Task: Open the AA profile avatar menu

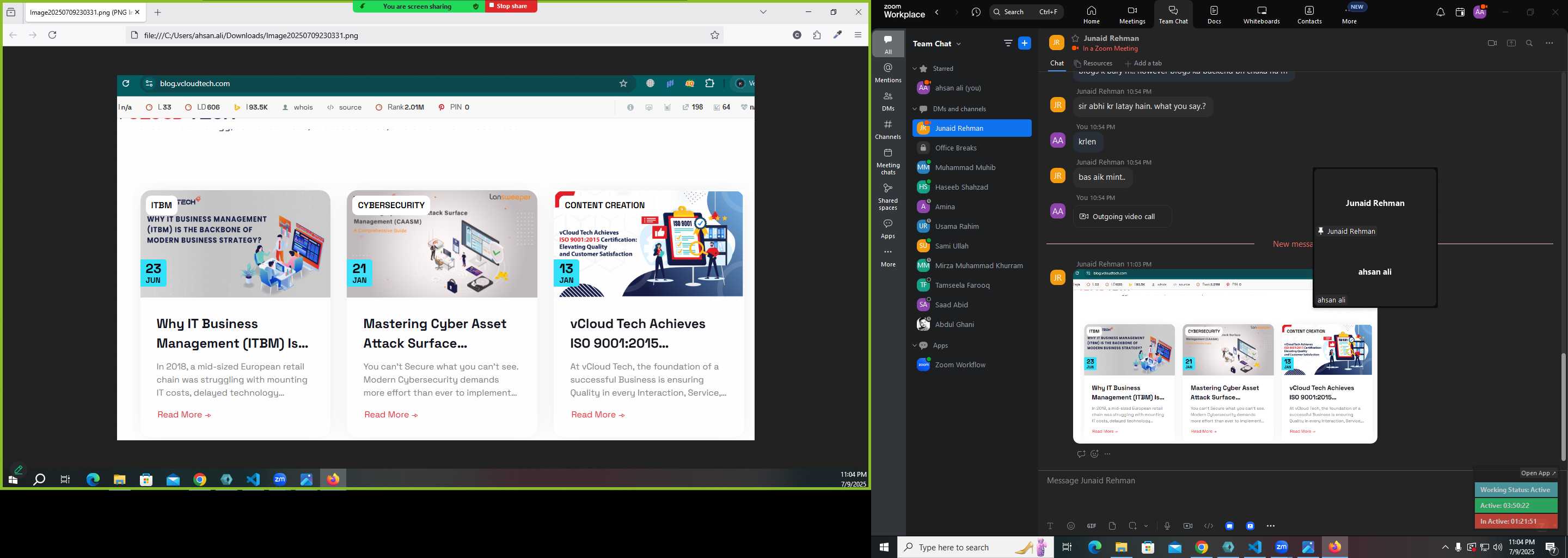Action: (1480, 11)
